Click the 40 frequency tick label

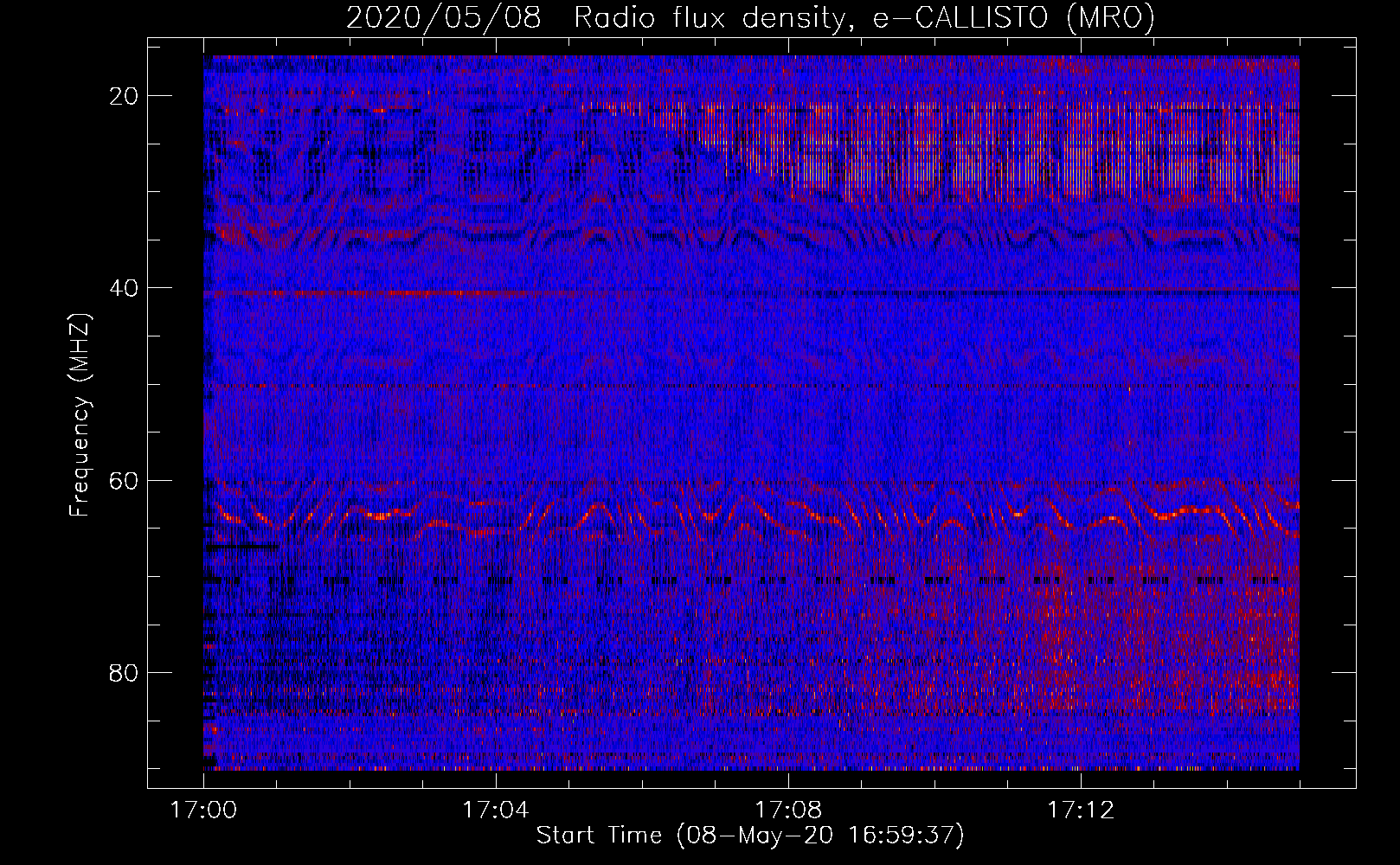click(x=125, y=288)
